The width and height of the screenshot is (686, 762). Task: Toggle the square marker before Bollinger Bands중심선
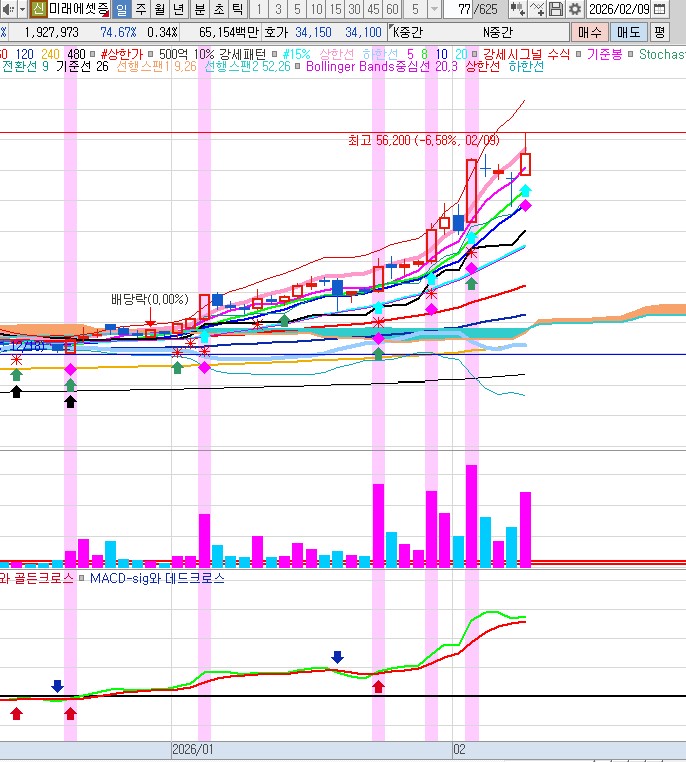coord(298,66)
